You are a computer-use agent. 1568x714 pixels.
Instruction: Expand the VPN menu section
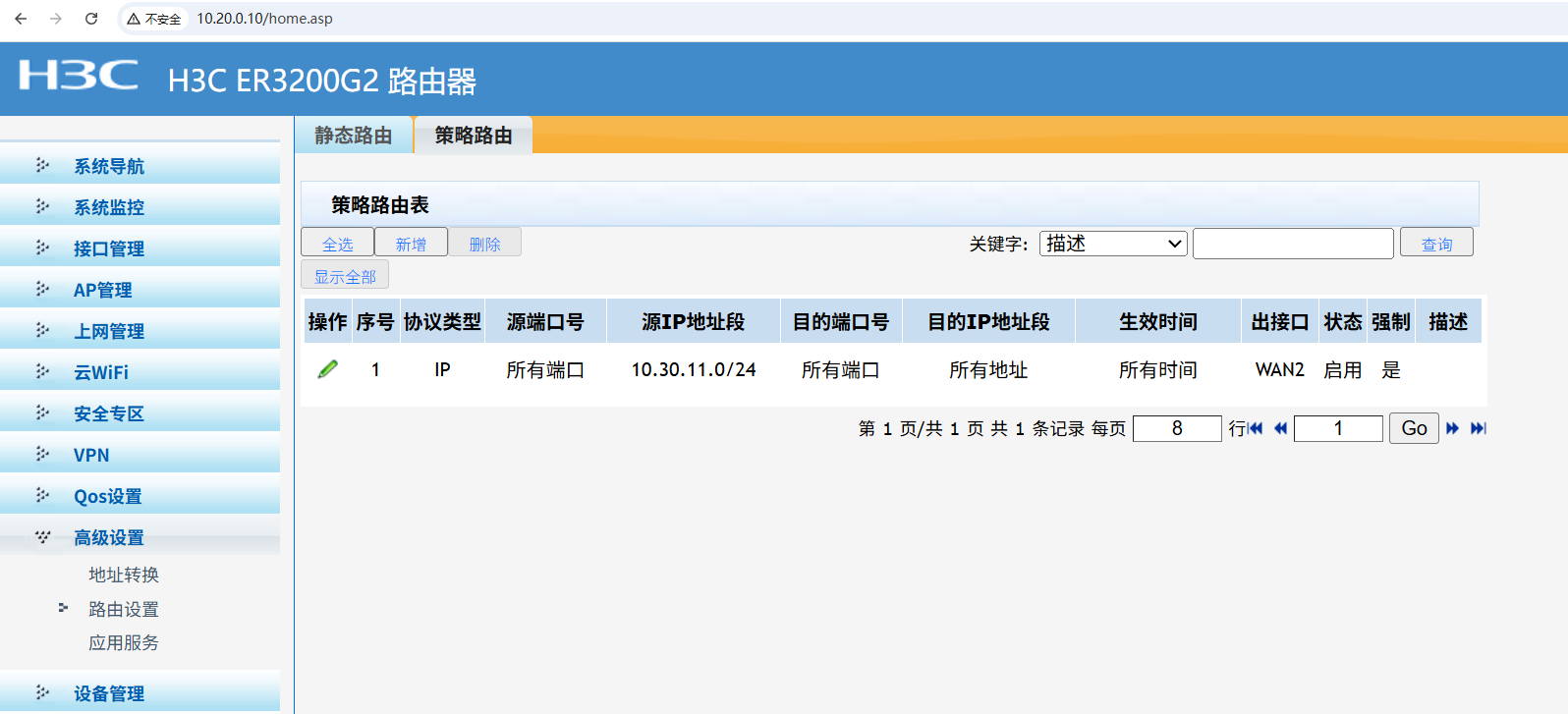91,455
